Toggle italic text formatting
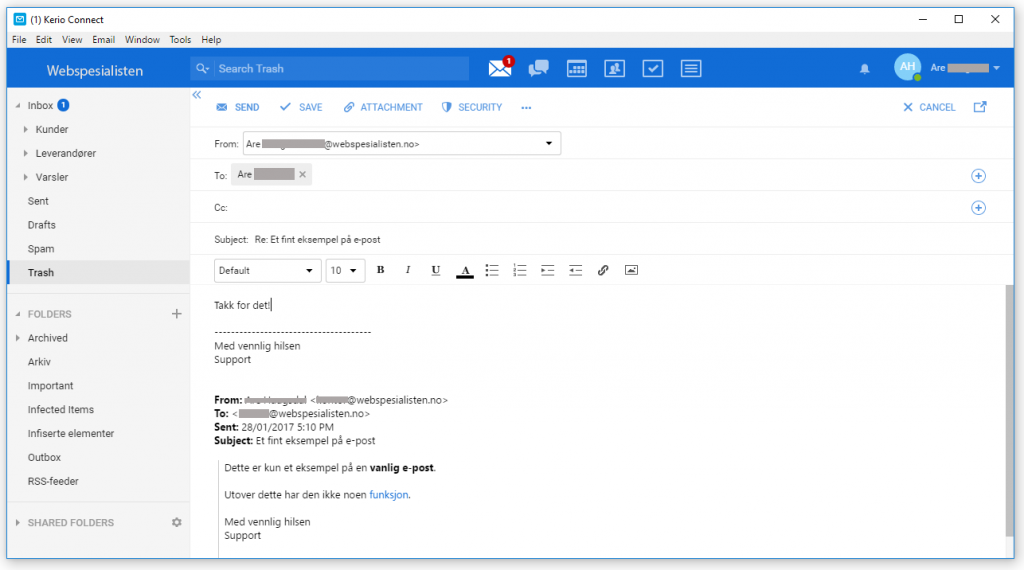The image size is (1024, 570). point(408,270)
